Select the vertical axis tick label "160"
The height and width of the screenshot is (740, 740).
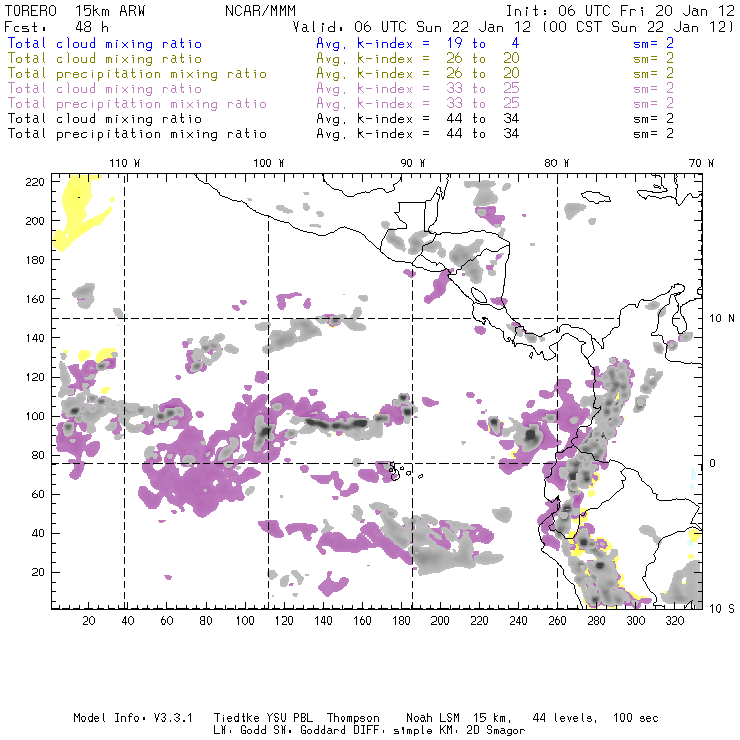coord(35,299)
